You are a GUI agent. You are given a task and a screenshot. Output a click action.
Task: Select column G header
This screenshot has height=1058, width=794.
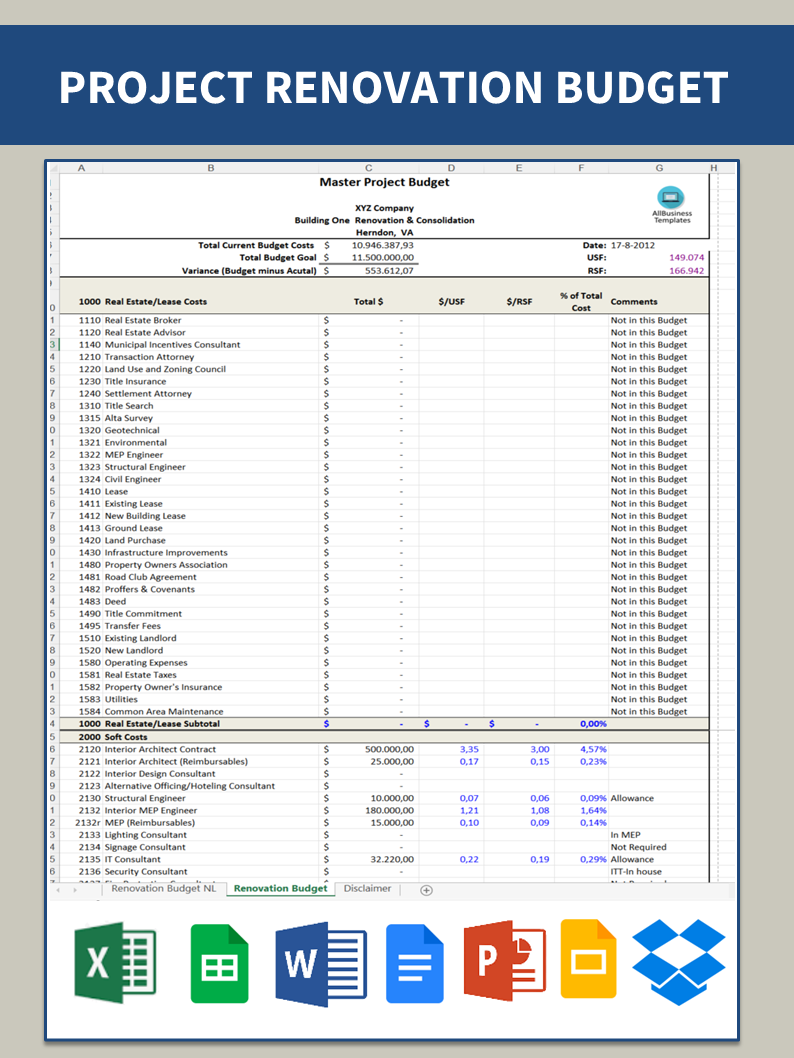pyautogui.click(x=659, y=168)
